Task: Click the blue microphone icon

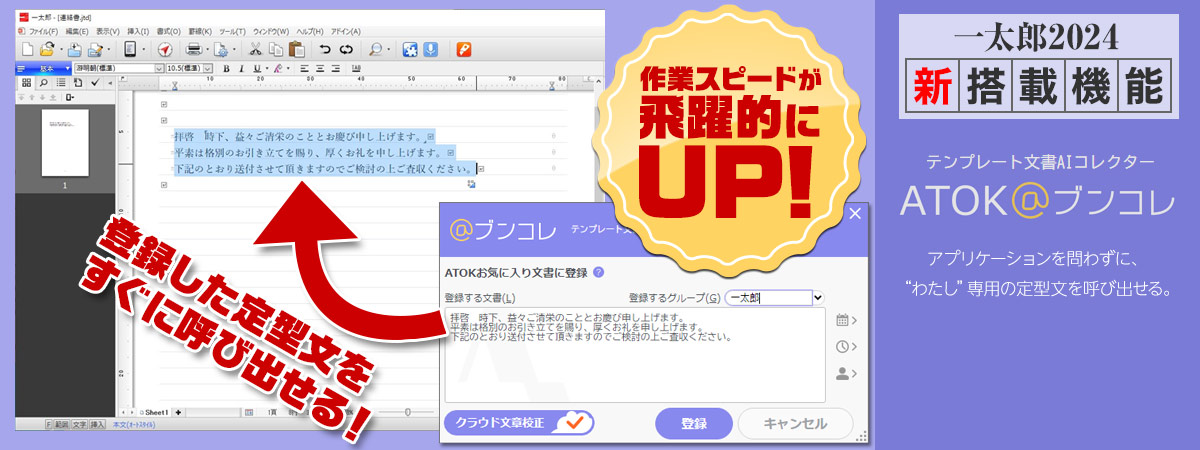Action: pyautogui.click(x=430, y=48)
